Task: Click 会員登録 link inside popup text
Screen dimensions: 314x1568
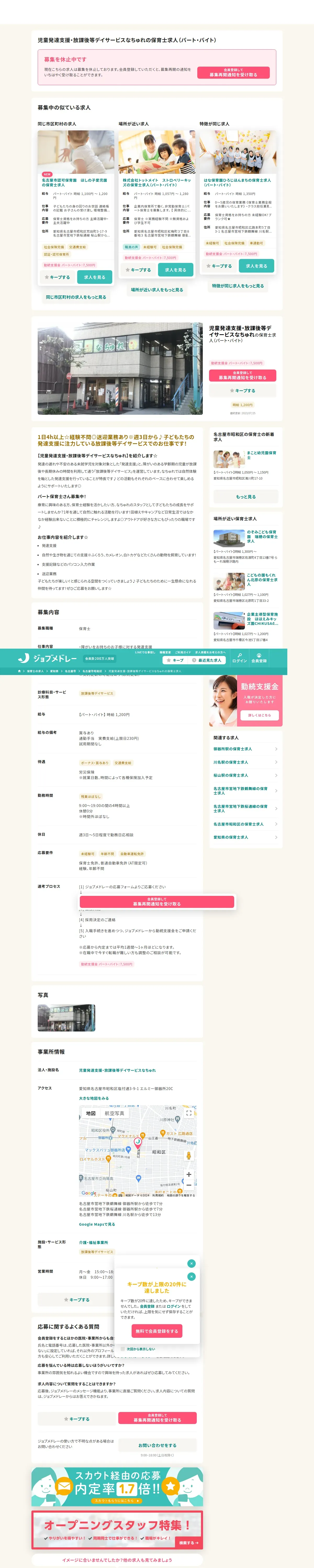Action: click(x=147, y=1306)
